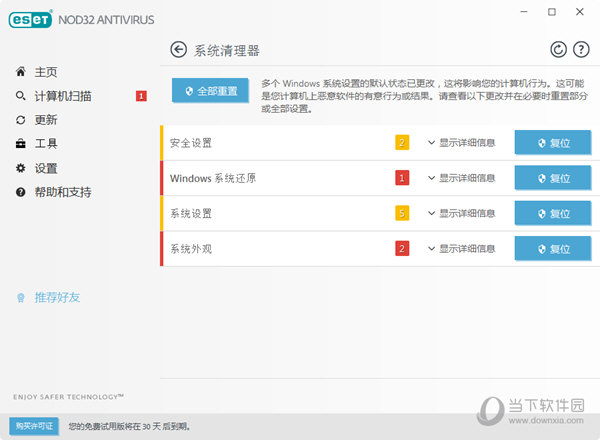The height and width of the screenshot is (440, 600).
Task: Click the ESET logo
Action: pos(30,20)
